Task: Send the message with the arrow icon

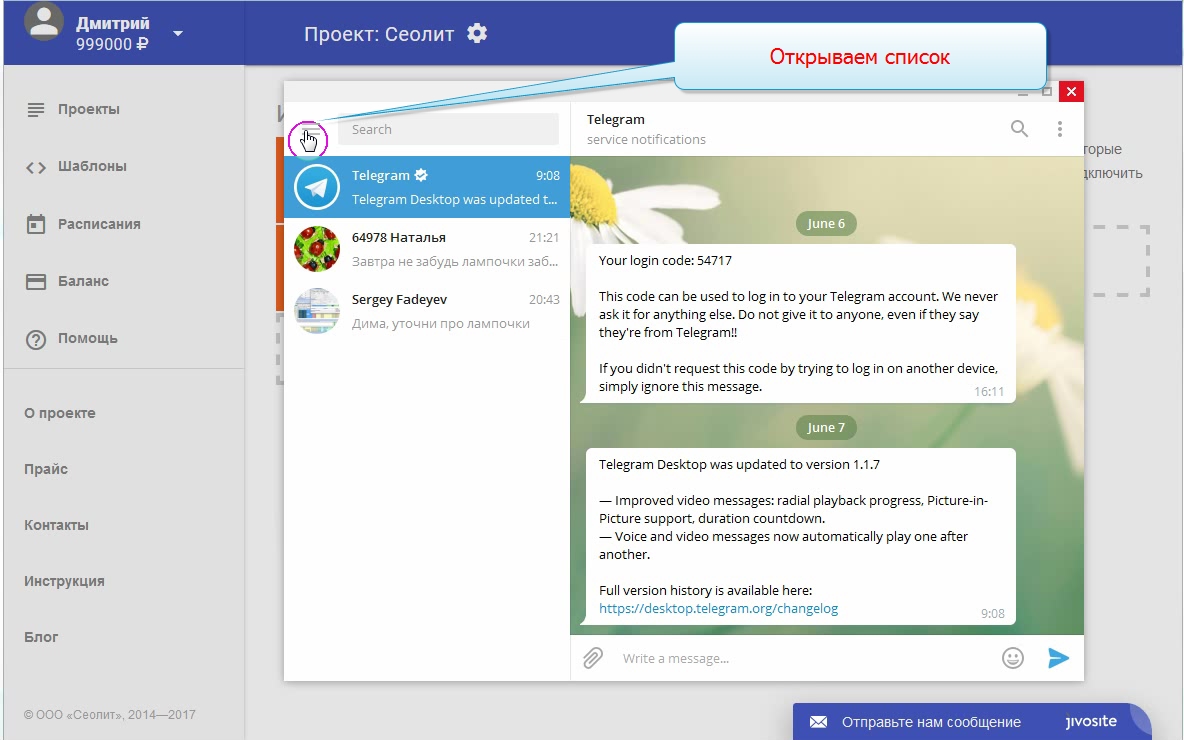Action: point(1058,658)
